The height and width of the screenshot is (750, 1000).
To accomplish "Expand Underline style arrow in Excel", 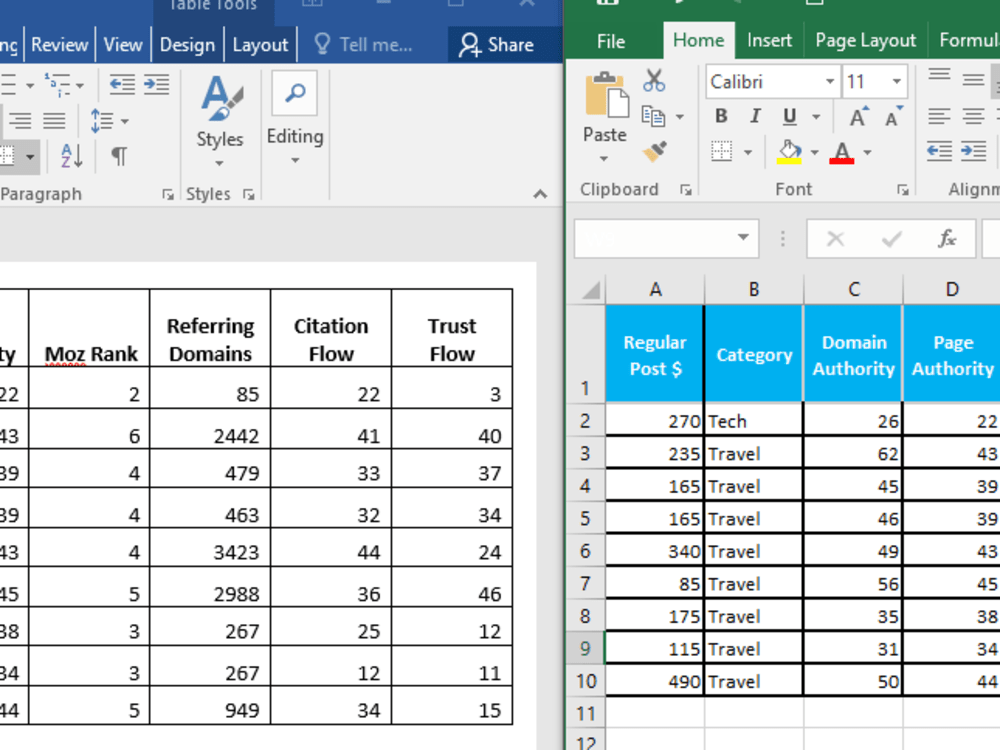I will pyautogui.click(x=816, y=117).
